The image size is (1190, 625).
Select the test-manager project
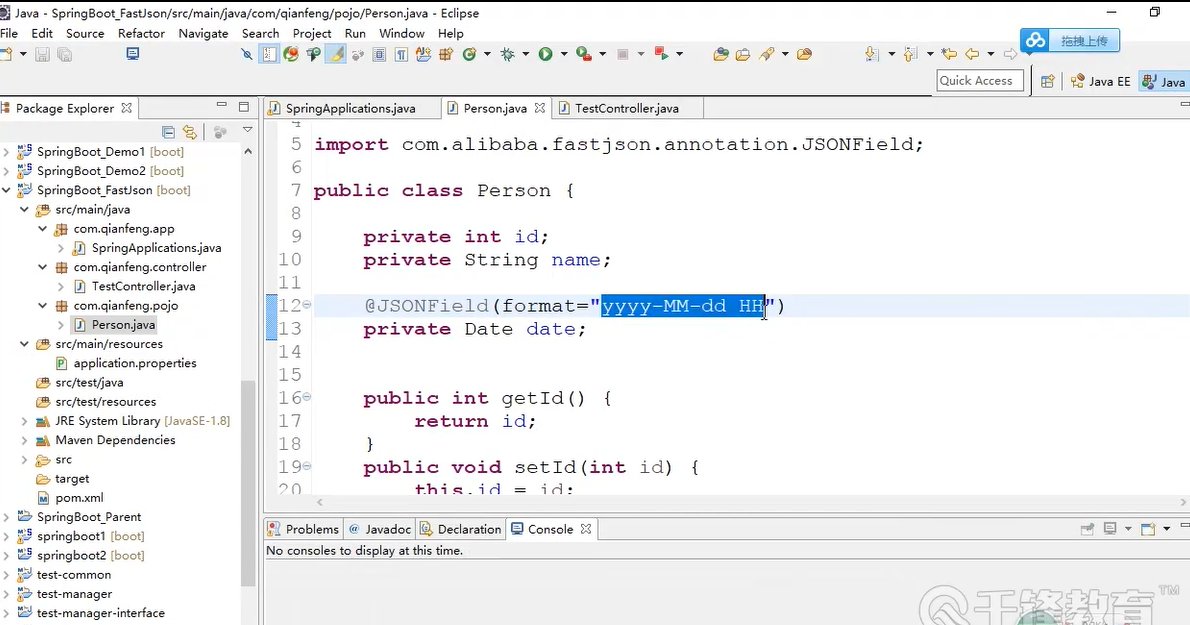tap(74, 594)
